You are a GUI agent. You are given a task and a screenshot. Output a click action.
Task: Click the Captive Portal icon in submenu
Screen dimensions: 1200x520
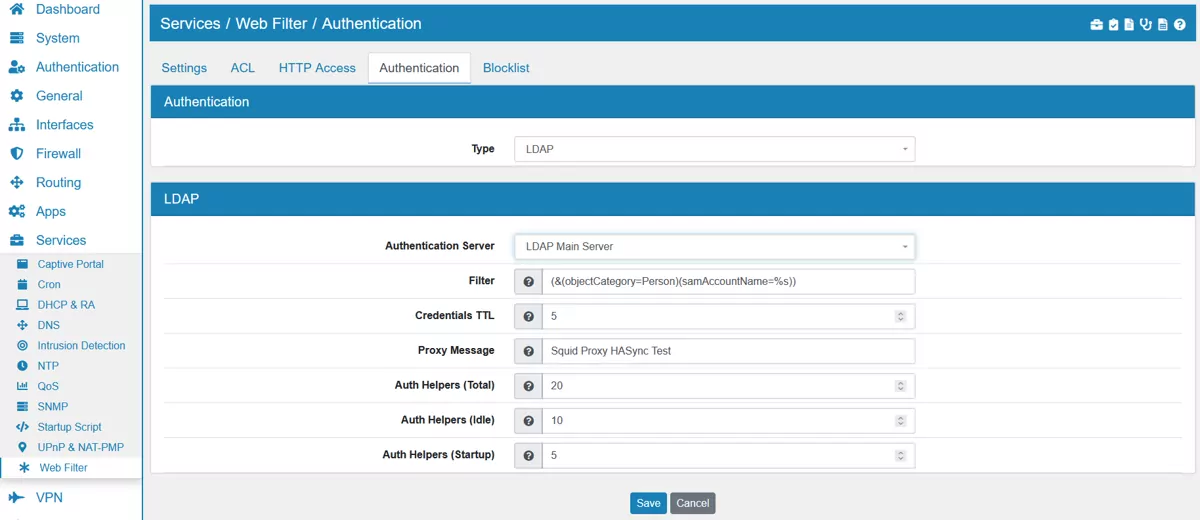point(22,264)
